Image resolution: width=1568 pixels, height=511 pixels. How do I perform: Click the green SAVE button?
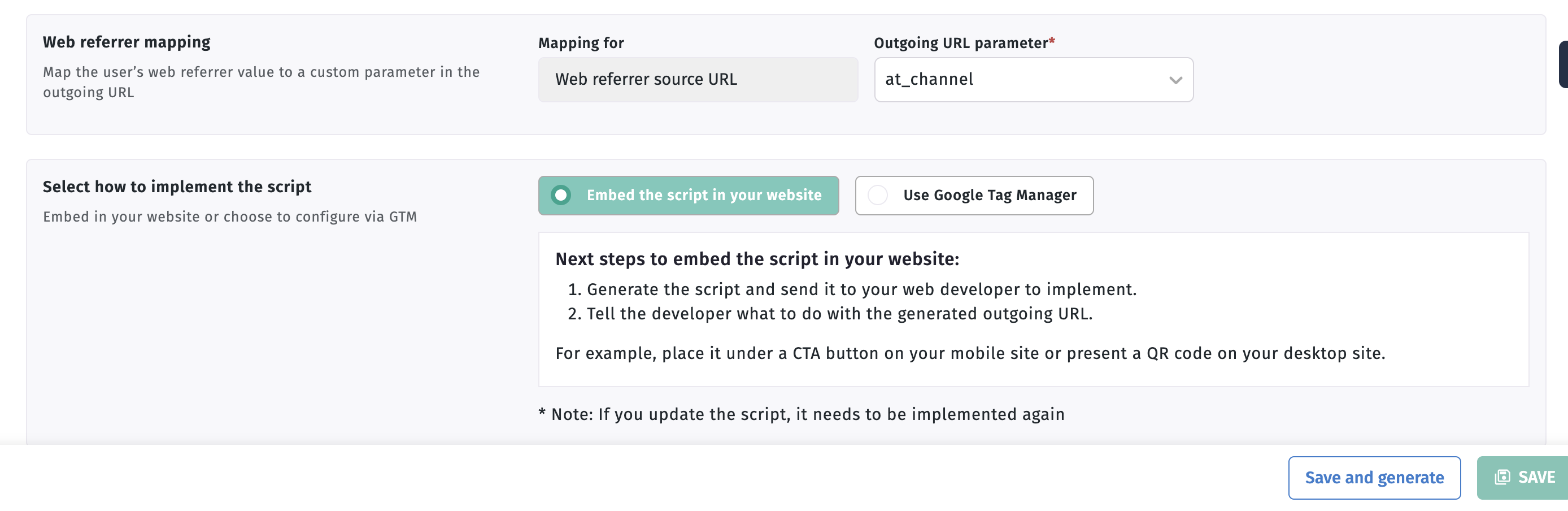[1522, 478]
